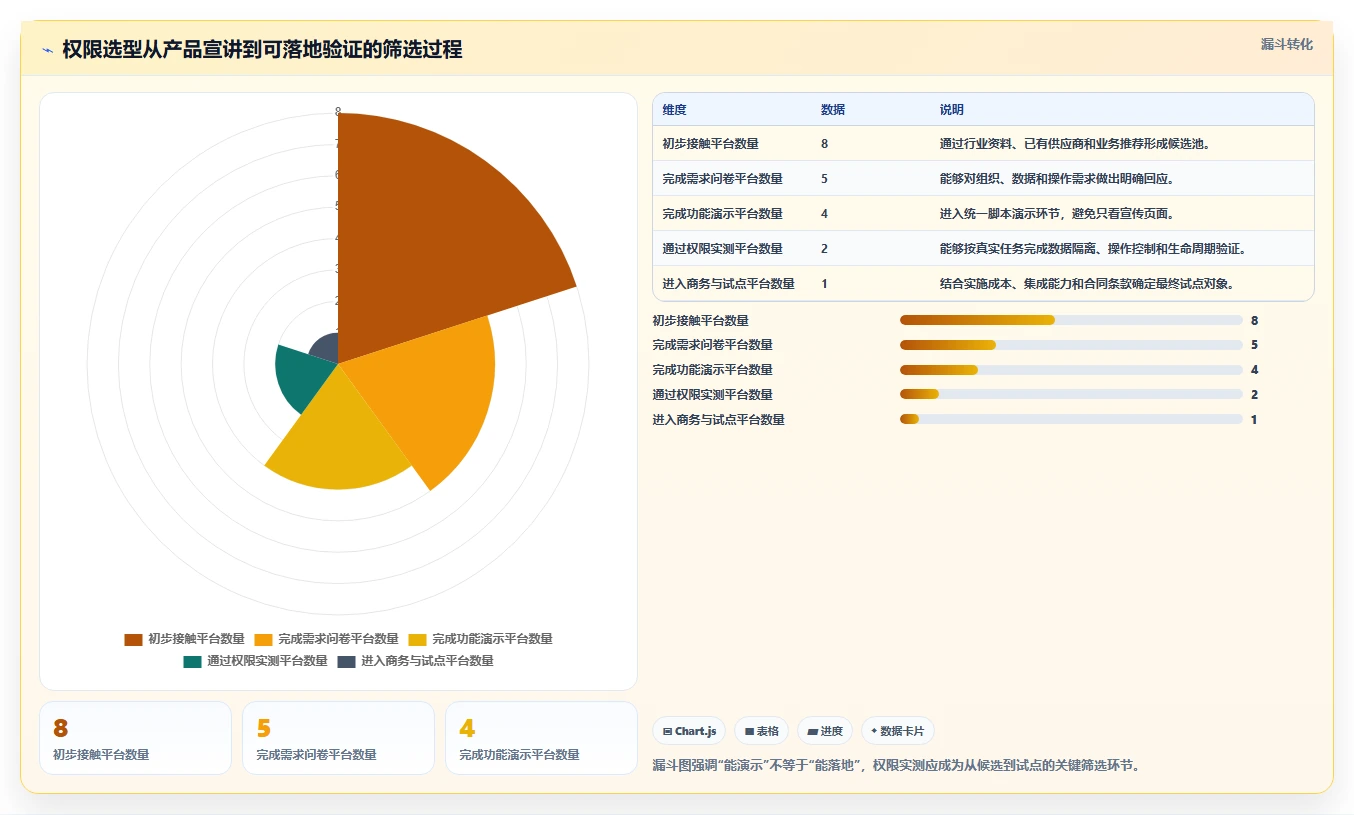Click description 能够对组织、数据和操作需求做出明确回应。
Viewport: 1354px width, 815px height.
click(x=1057, y=179)
